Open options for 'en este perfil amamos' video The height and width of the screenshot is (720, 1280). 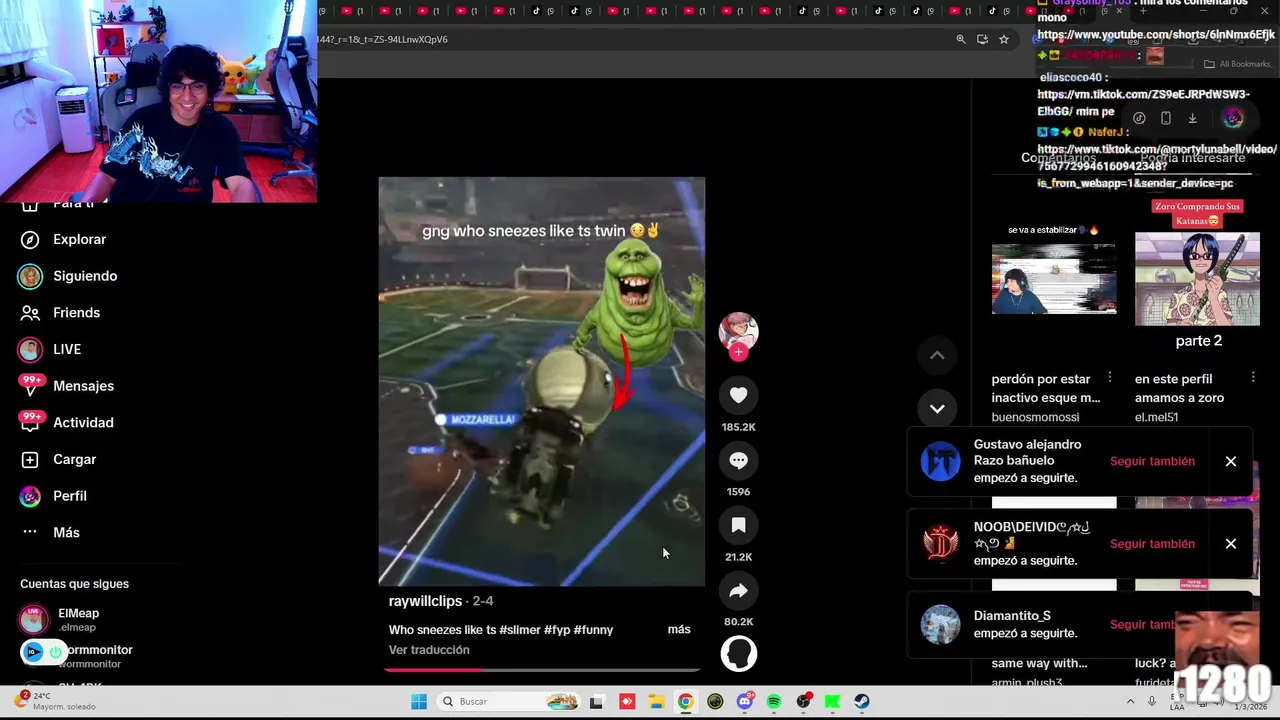pyautogui.click(x=1252, y=377)
